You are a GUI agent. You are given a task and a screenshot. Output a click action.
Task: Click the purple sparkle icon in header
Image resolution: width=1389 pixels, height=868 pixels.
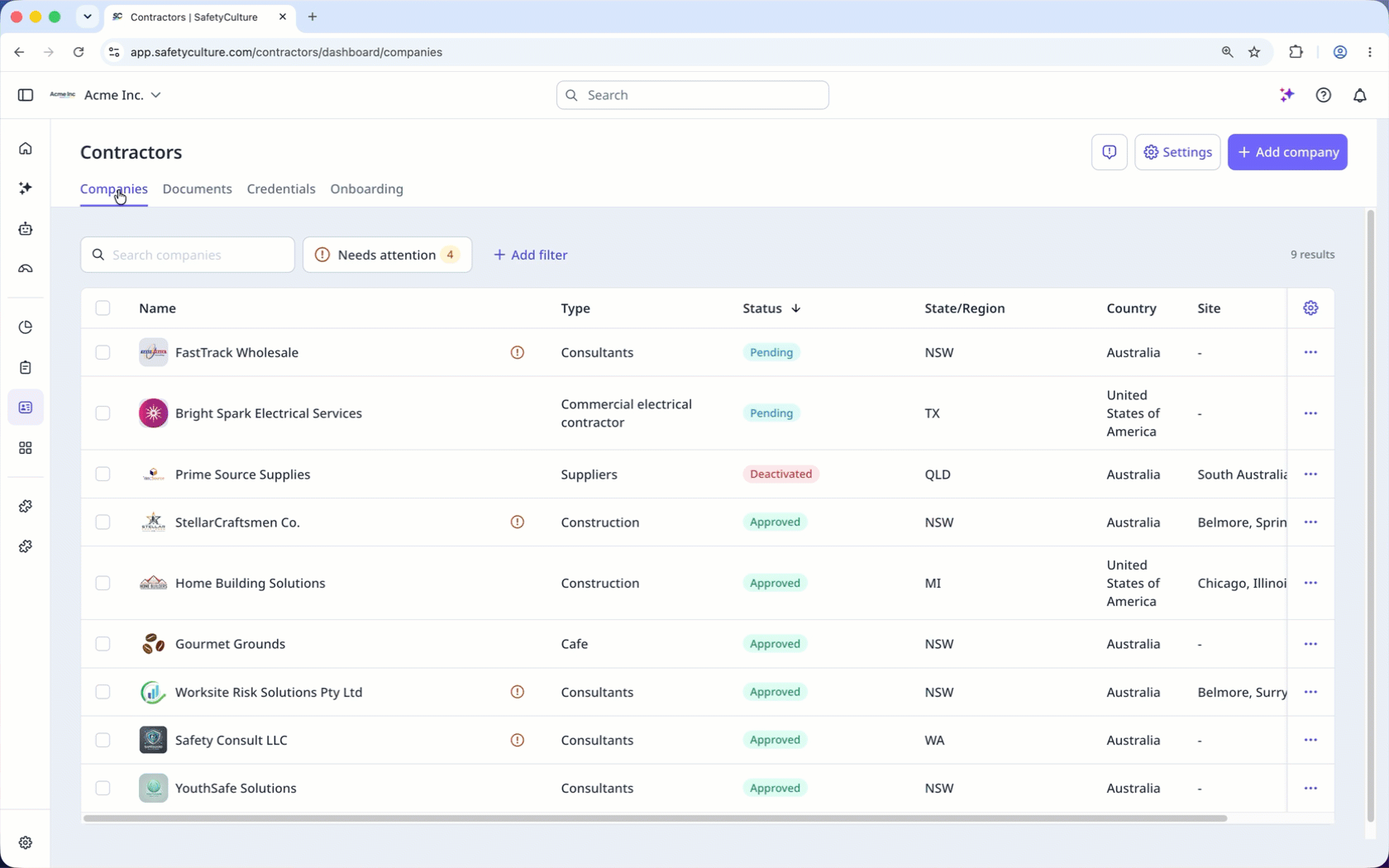click(x=1286, y=95)
